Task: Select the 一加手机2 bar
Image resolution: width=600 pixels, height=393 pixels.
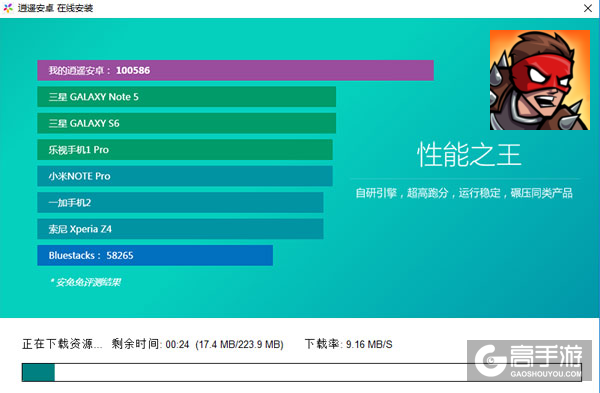Action: (180, 202)
